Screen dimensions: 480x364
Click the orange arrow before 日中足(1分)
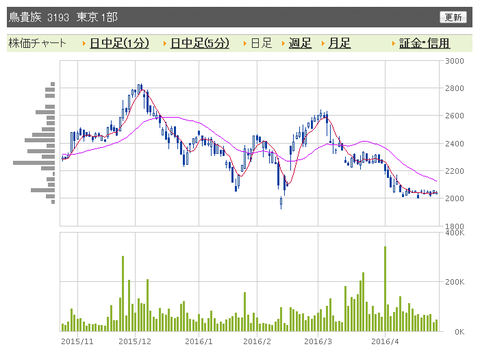[x=84, y=43]
